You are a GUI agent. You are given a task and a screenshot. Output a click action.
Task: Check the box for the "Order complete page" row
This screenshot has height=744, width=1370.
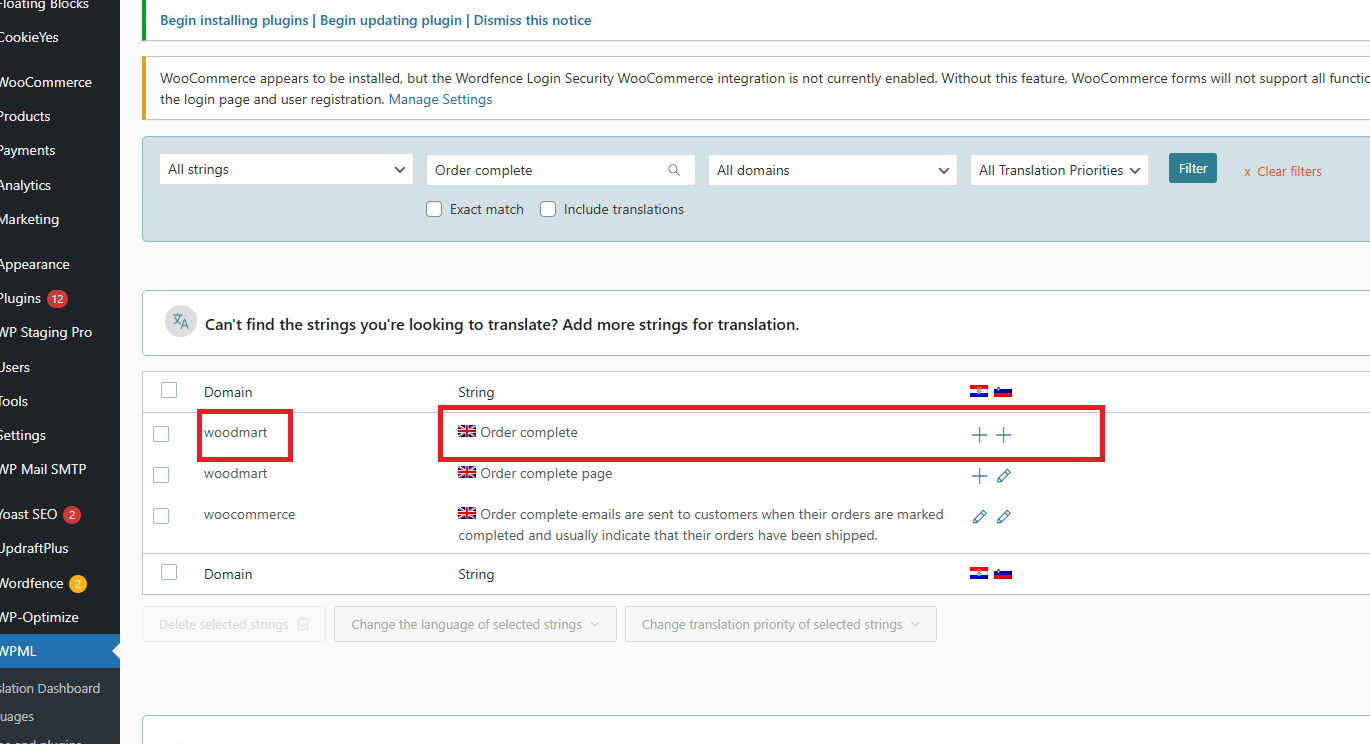point(161,475)
